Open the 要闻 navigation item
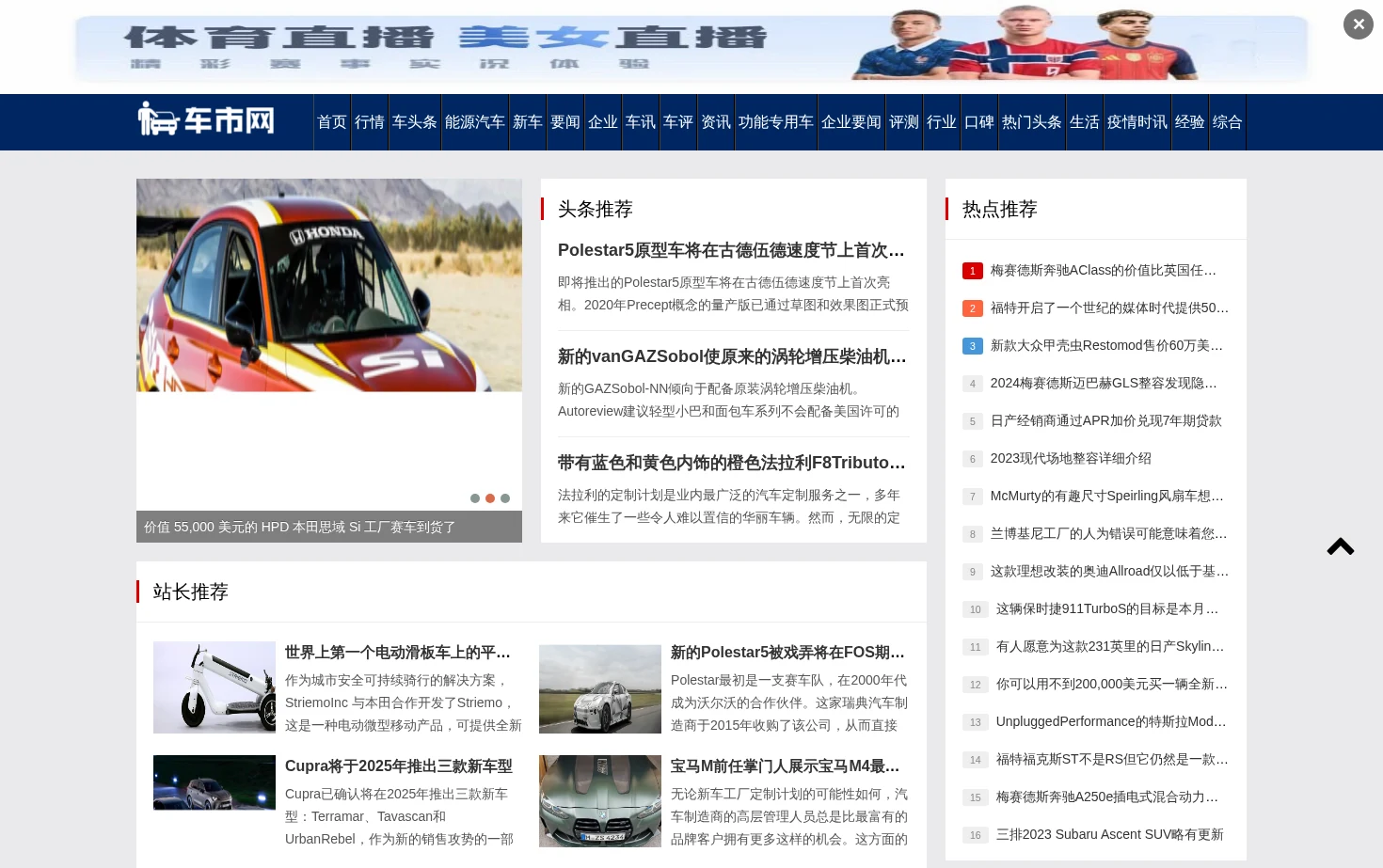 point(565,122)
